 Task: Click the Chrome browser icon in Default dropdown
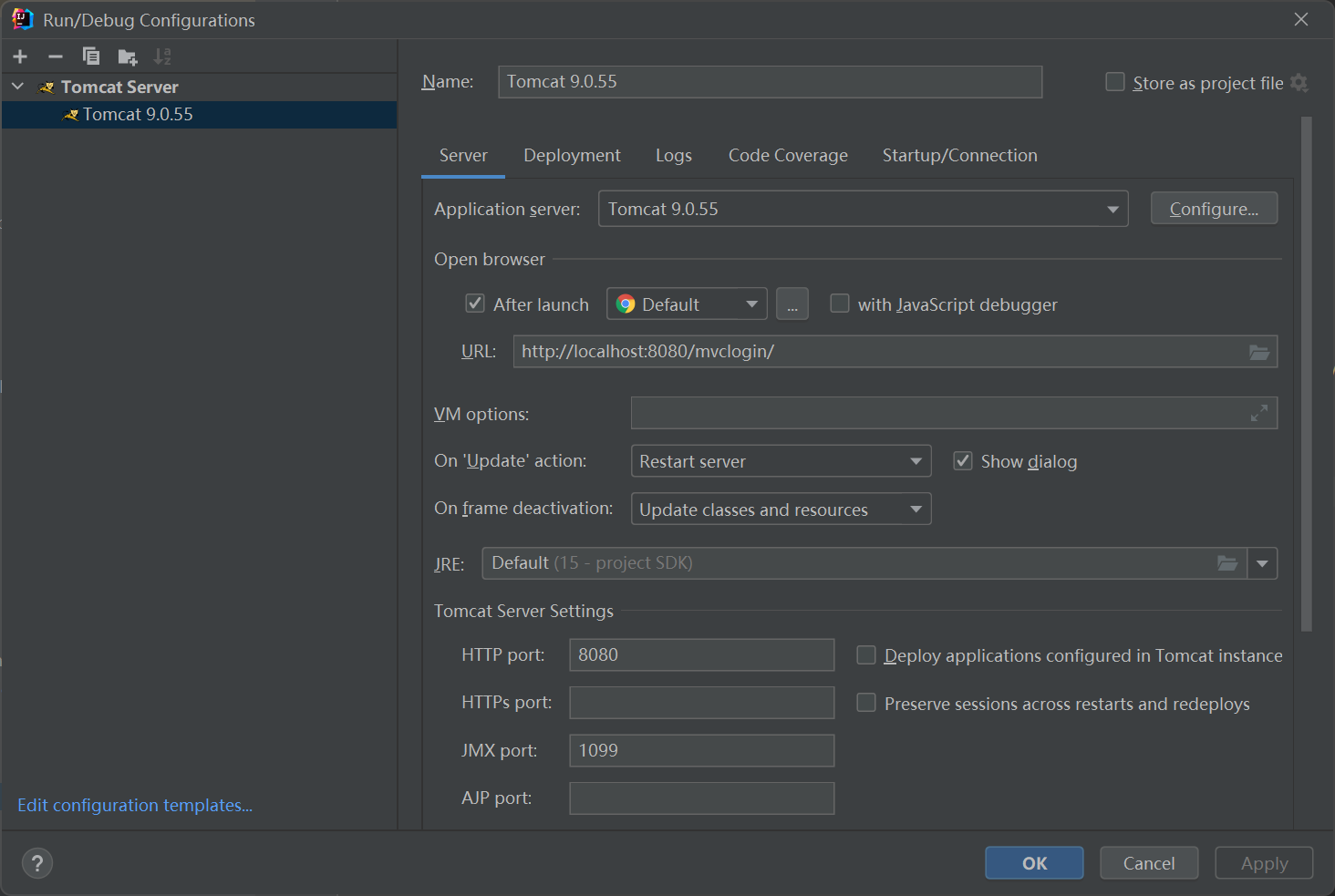(x=626, y=304)
